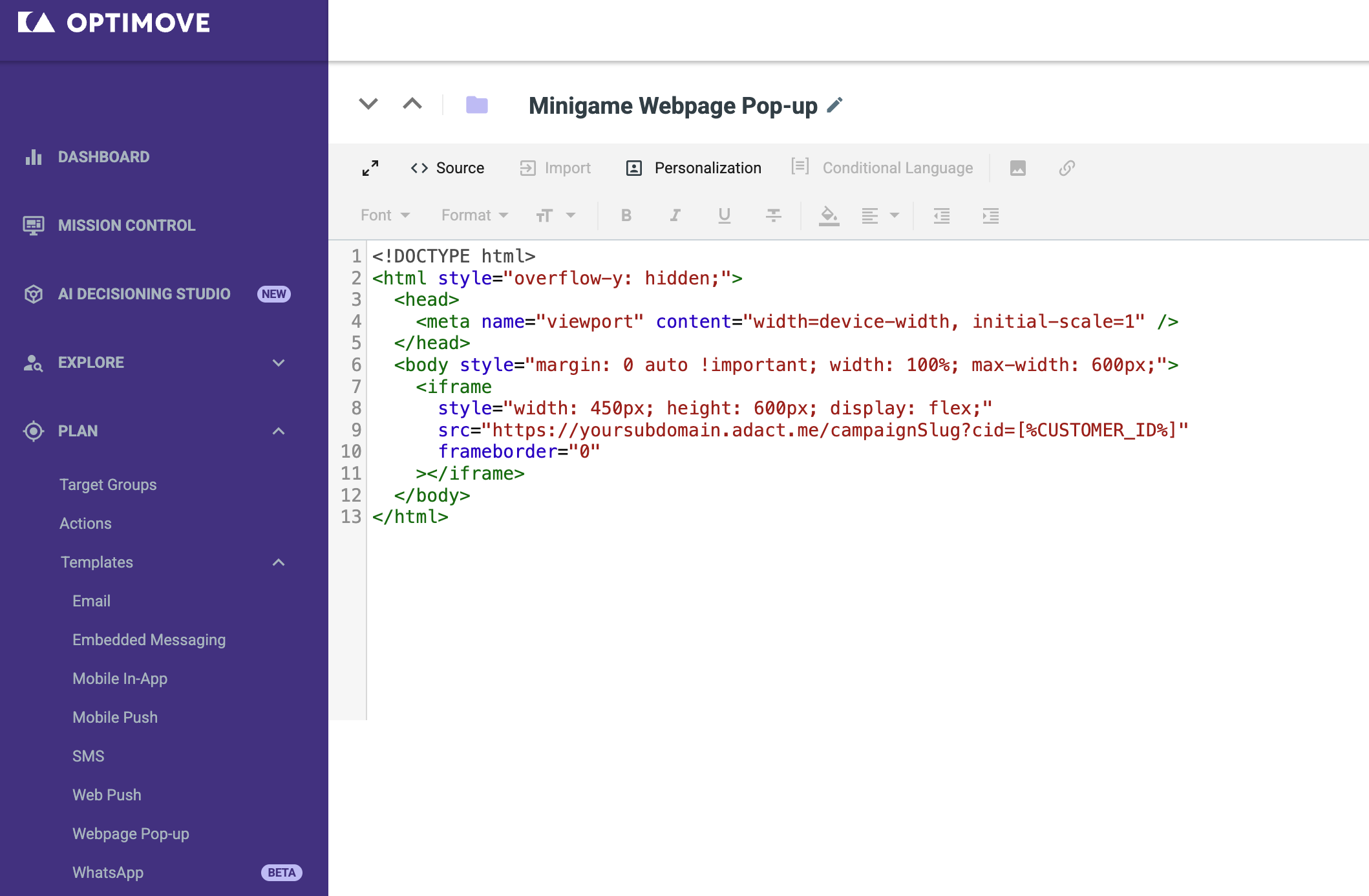Open Mission Control in the sidebar
1369x896 pixels.
[x=127, y=226]
